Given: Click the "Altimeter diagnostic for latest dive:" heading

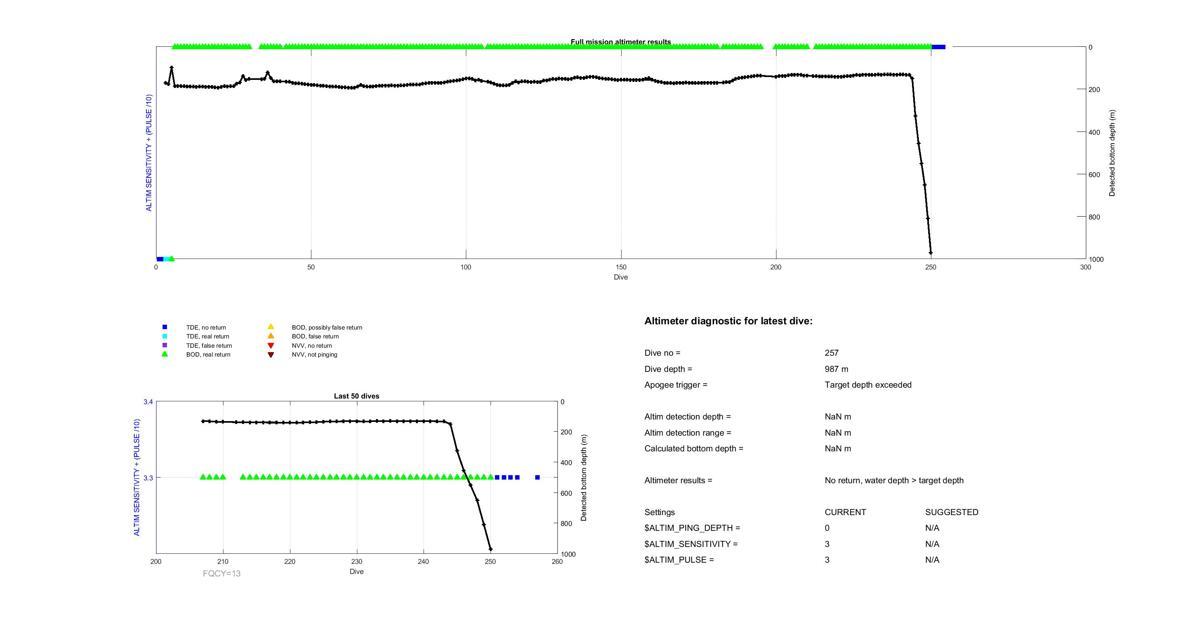Looking at the screenshot, I should pos(729,321).
